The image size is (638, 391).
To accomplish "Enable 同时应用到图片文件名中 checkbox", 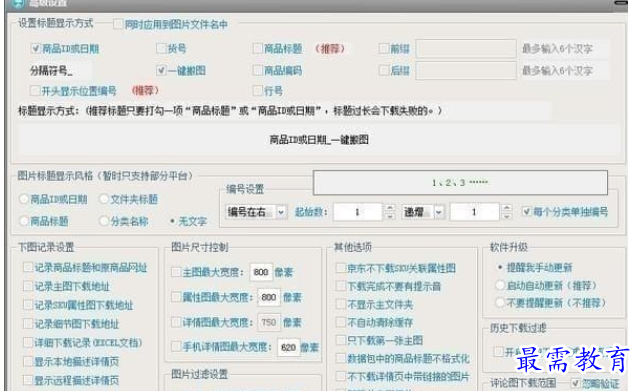I will coord(118,24).
